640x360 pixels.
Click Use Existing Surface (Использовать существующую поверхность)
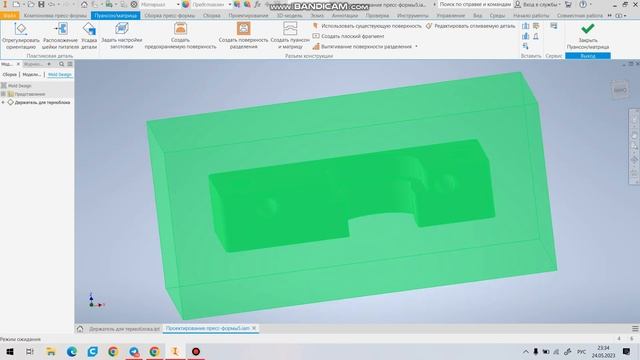(x=367, y=26)
